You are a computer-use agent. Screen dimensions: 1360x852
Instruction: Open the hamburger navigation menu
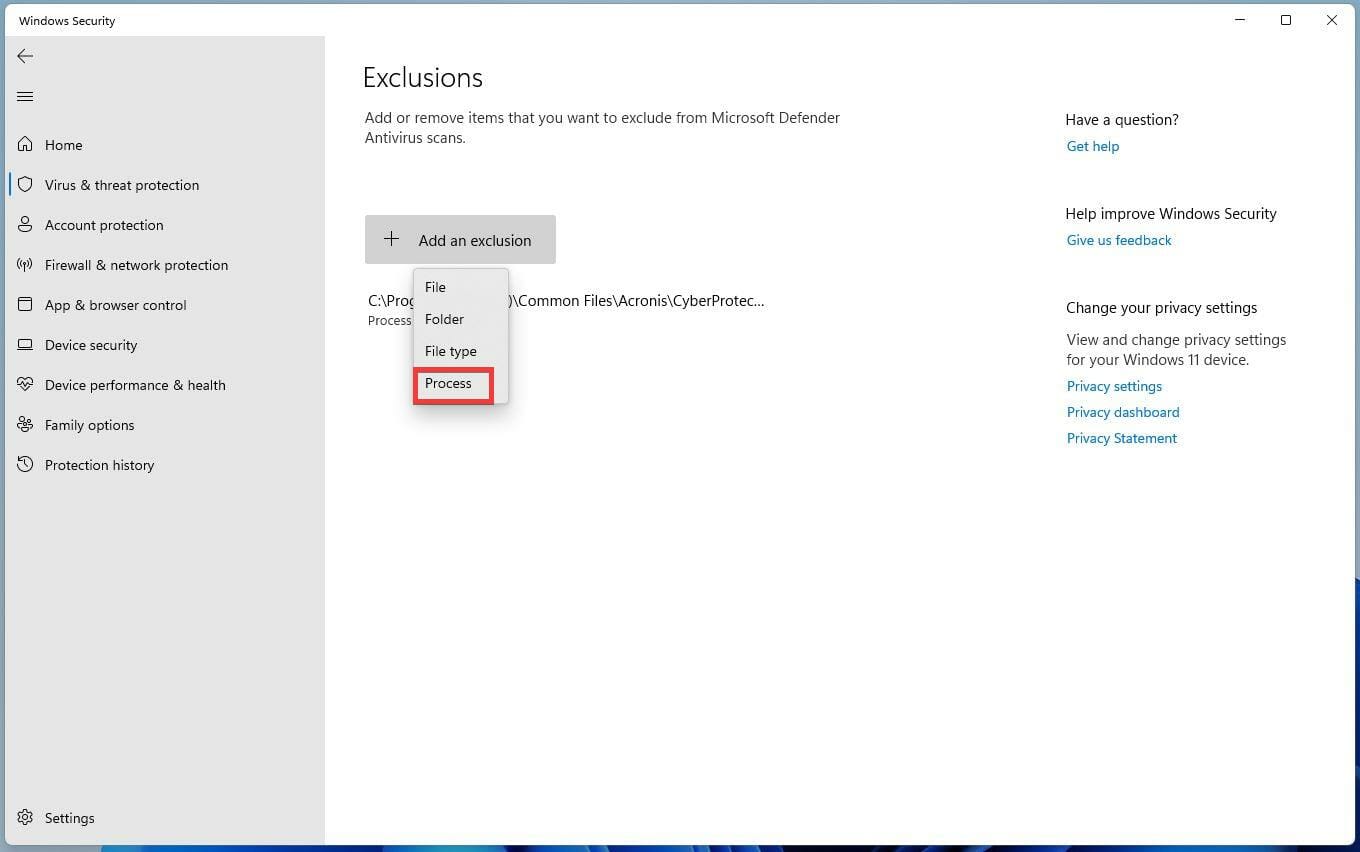click(25, 96)
